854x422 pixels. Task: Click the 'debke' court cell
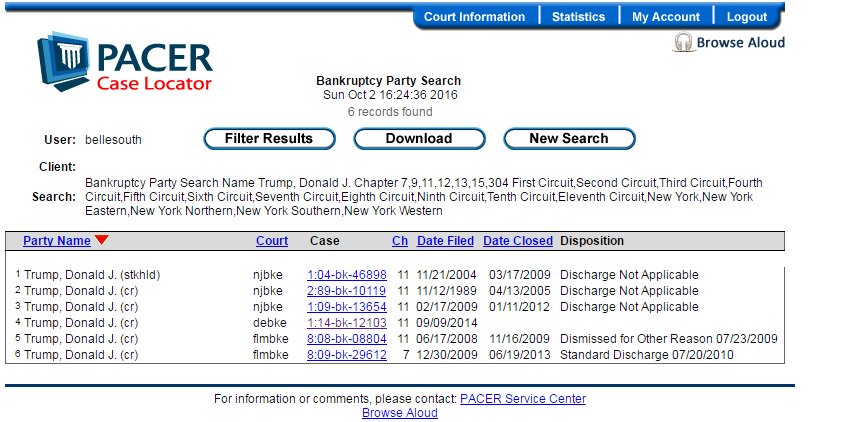pos(270,323)
